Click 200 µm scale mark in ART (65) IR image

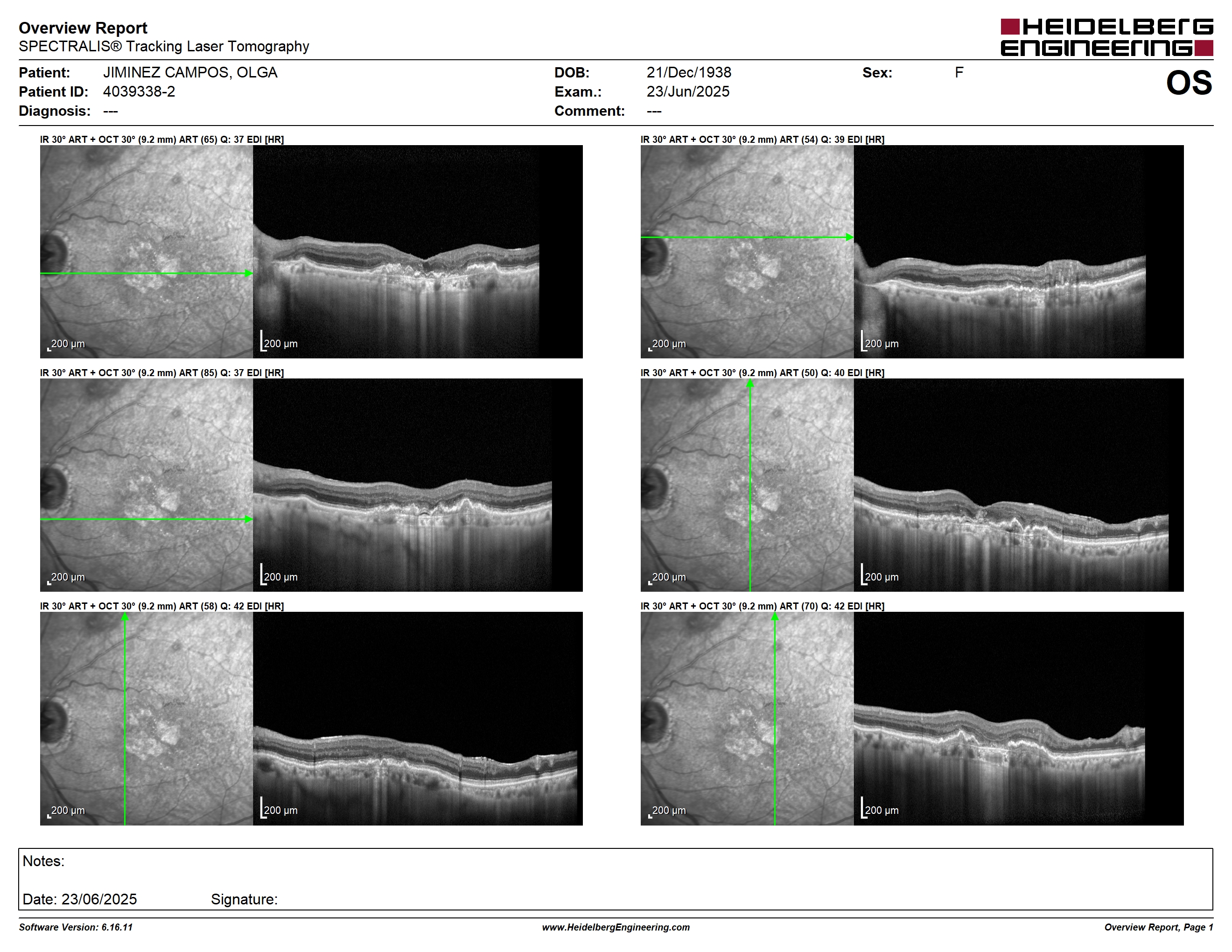(x=66, y=344)
